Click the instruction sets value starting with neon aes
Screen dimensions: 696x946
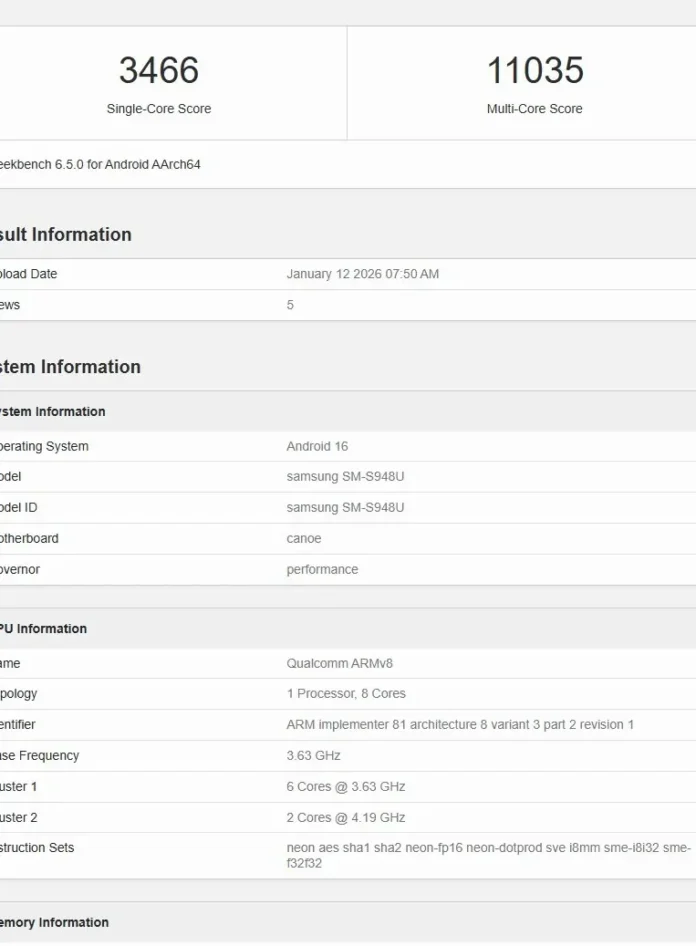click(x=489, y=856)
